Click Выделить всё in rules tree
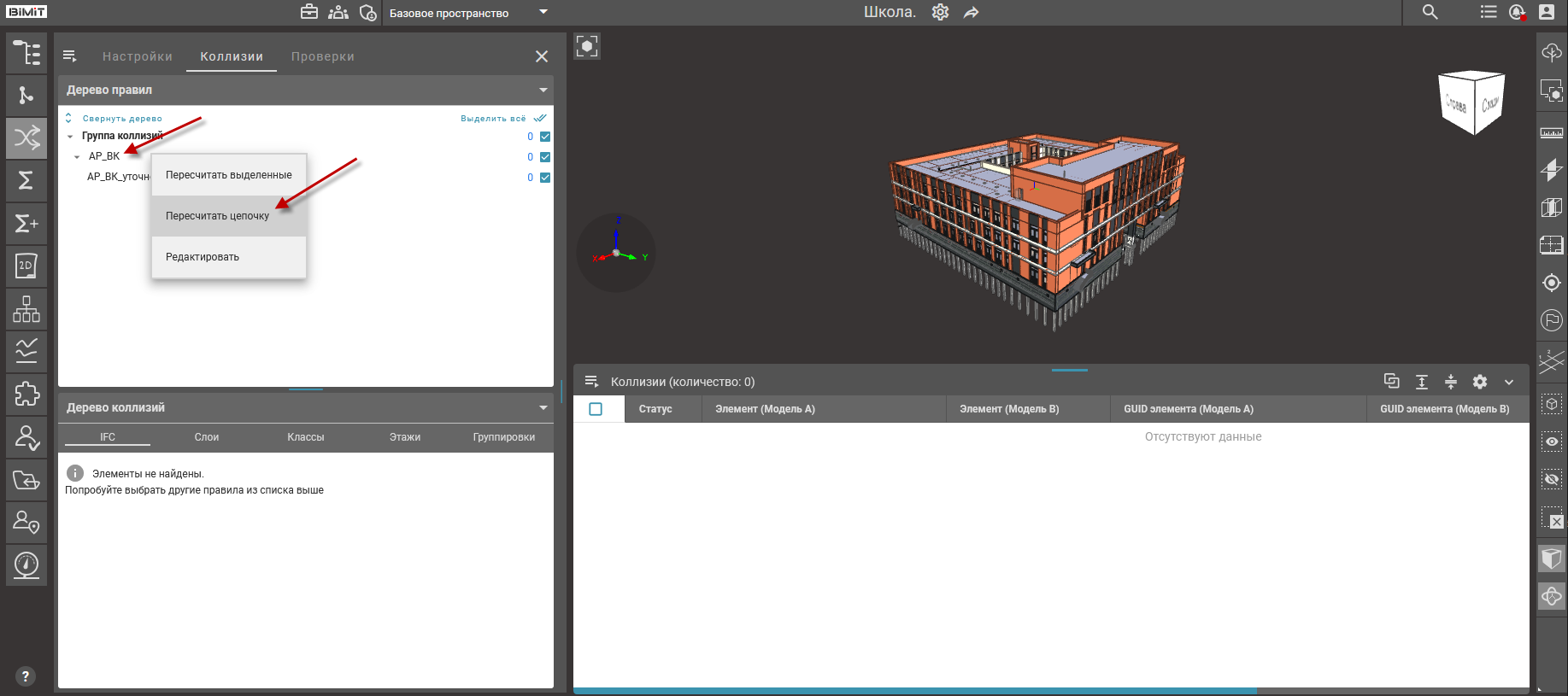Viewport: 1568px width, 696px height. pos(494,119)
